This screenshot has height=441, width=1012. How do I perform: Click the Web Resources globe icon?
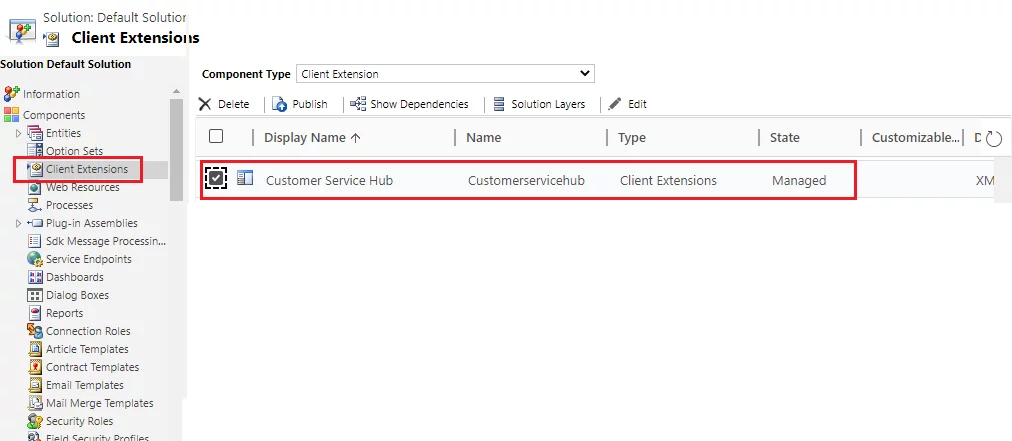pyautogui.click(x=35, y=187)
